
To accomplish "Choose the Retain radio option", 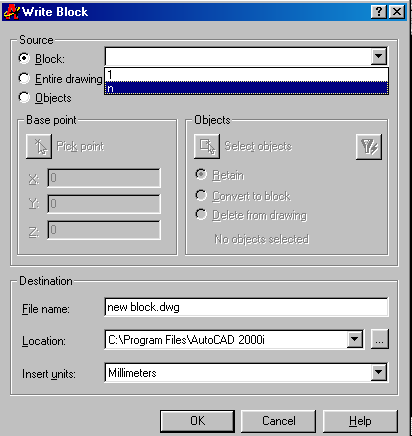I will coord(201,174).
